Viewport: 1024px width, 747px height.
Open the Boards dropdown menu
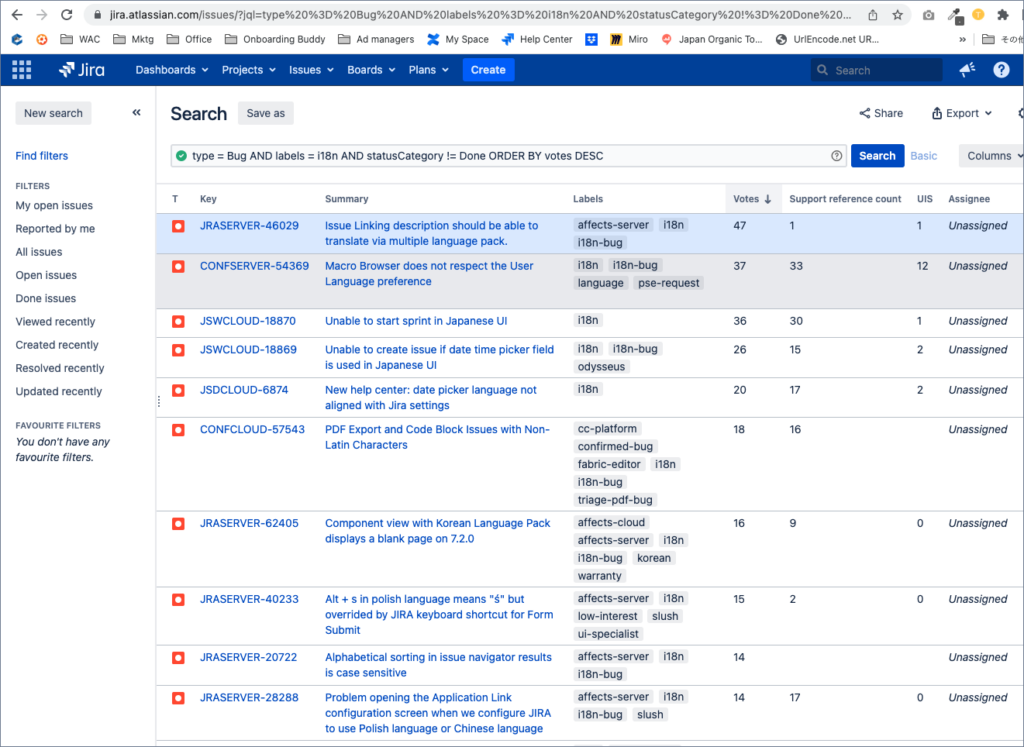[x=371, y=70]
